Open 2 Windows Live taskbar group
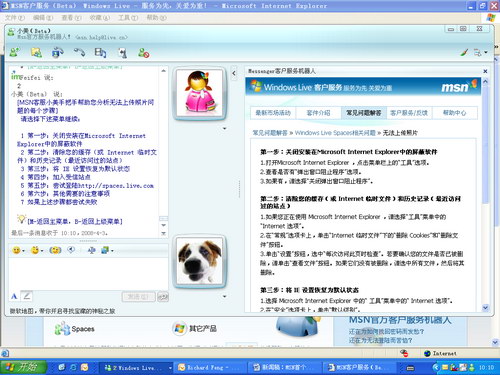The width and height of the screenshot is (500, 375). click(137, 368)
